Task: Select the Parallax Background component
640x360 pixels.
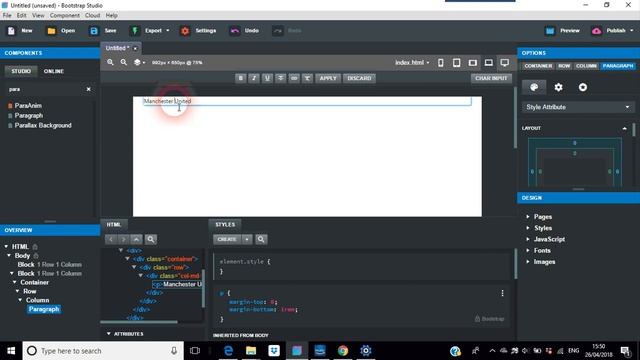Action: point(43,125)
